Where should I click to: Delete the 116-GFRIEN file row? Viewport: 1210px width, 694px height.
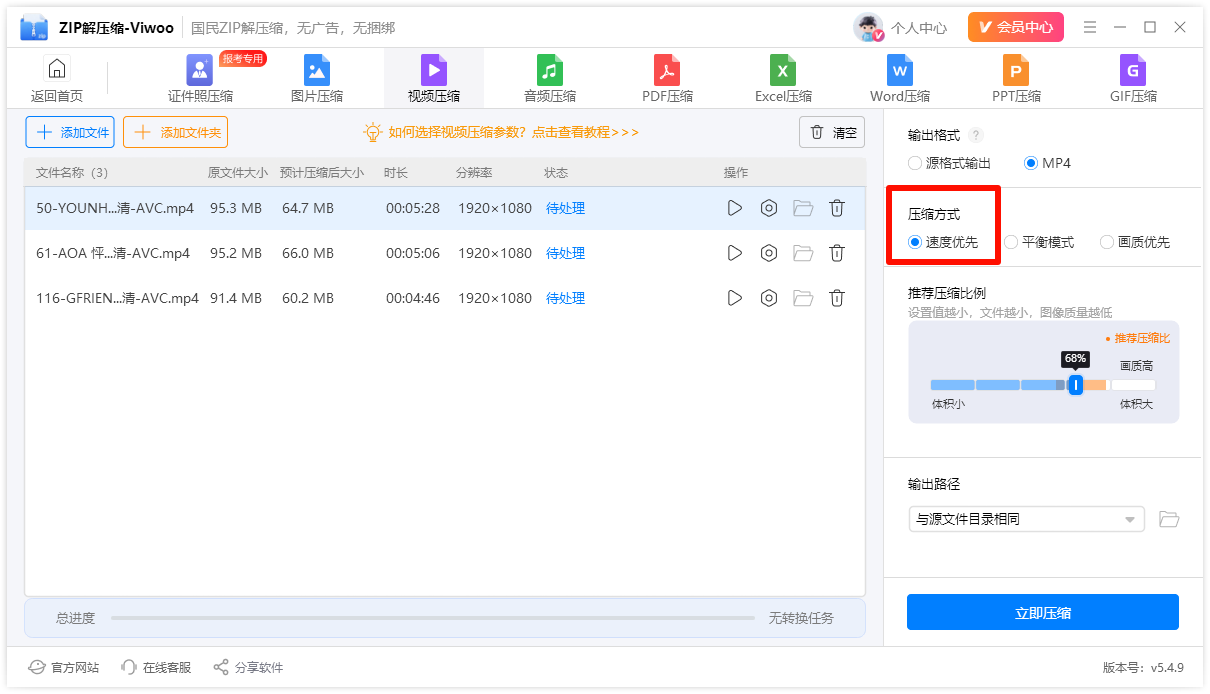tap(837, 298)
